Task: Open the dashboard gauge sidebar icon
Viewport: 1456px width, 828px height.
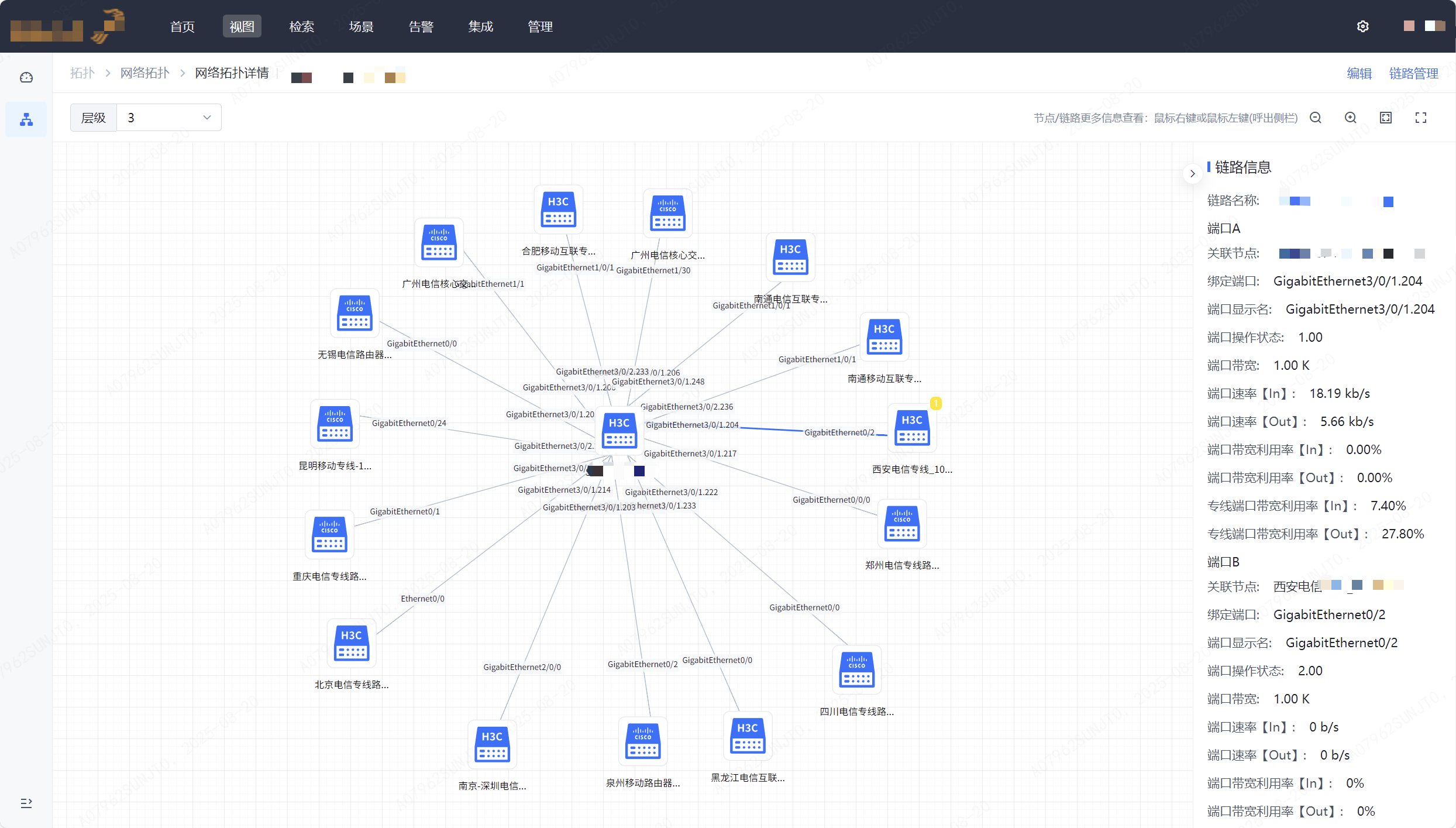Action: (x=26, y=77)
